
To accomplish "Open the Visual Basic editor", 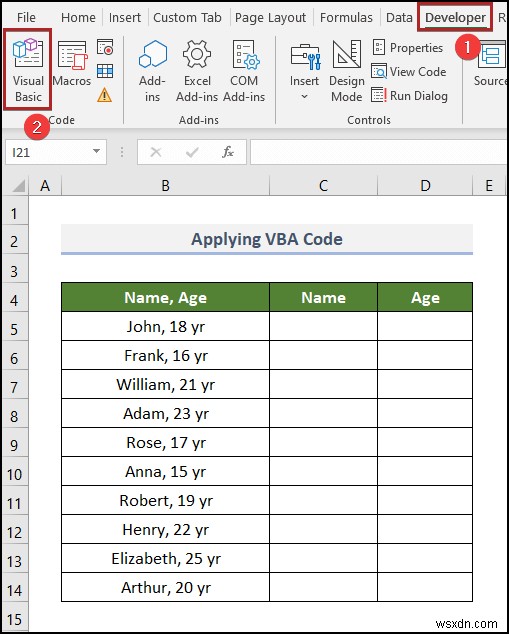I will point(28,69).
